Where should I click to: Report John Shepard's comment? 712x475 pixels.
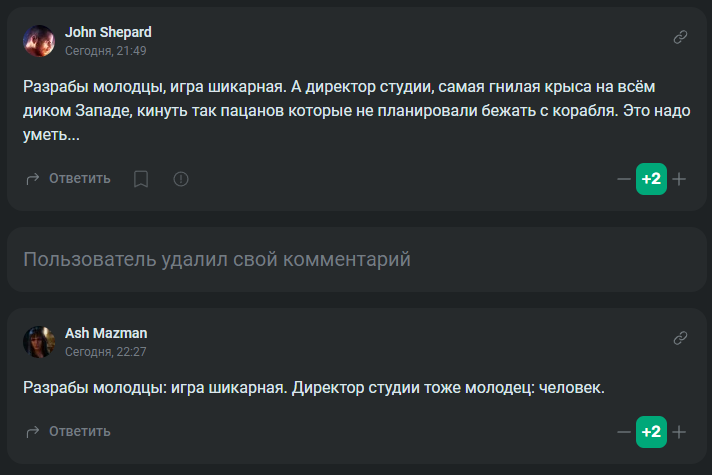(x=181, y=179)
